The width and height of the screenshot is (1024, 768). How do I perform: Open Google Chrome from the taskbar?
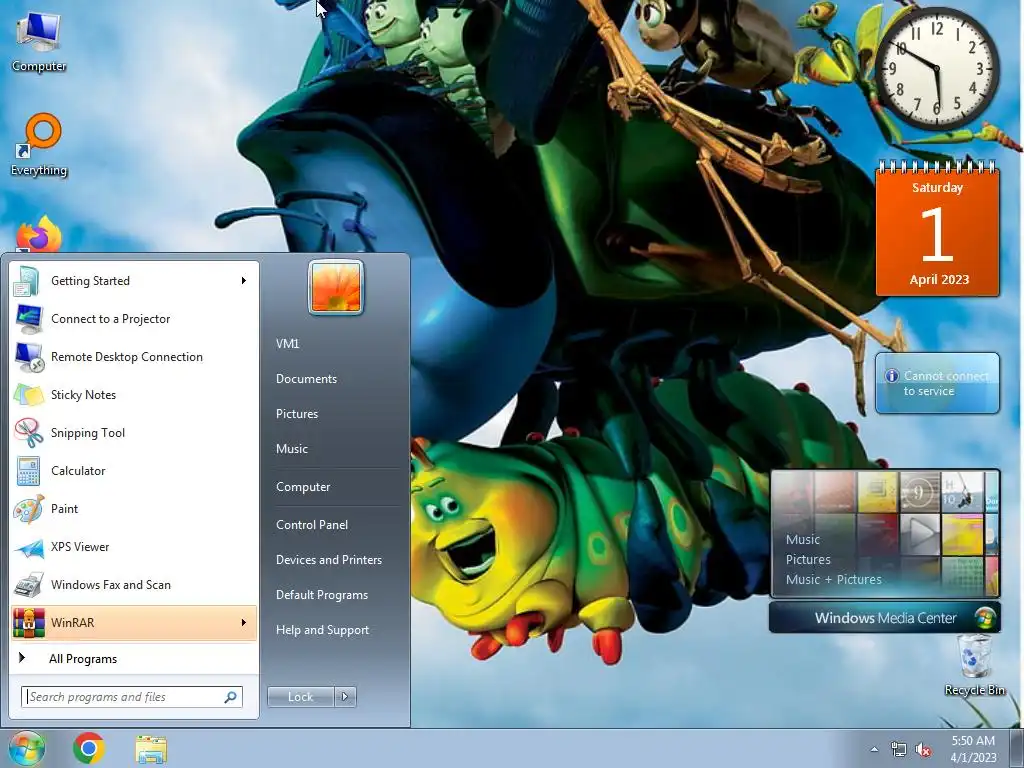(x=89, y=748)
